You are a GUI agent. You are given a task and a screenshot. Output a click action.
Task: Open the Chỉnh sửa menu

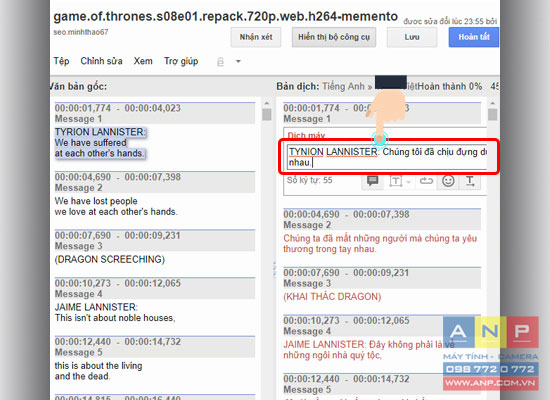click(x=101, y=61)
